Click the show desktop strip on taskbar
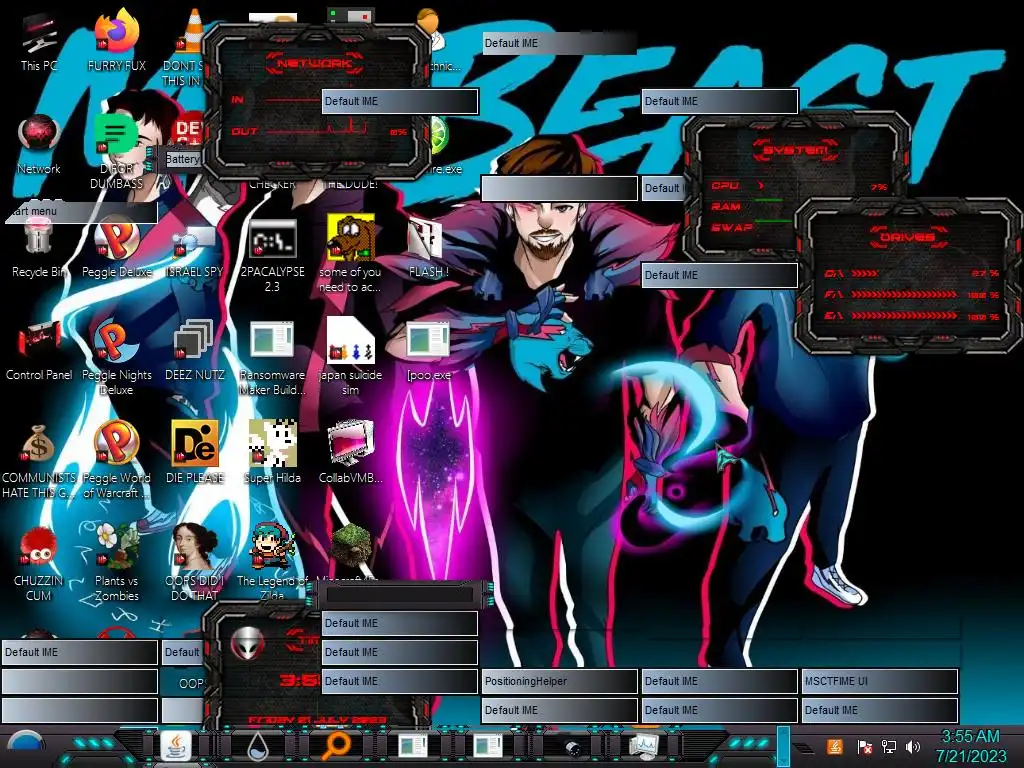 pos(783,746)
